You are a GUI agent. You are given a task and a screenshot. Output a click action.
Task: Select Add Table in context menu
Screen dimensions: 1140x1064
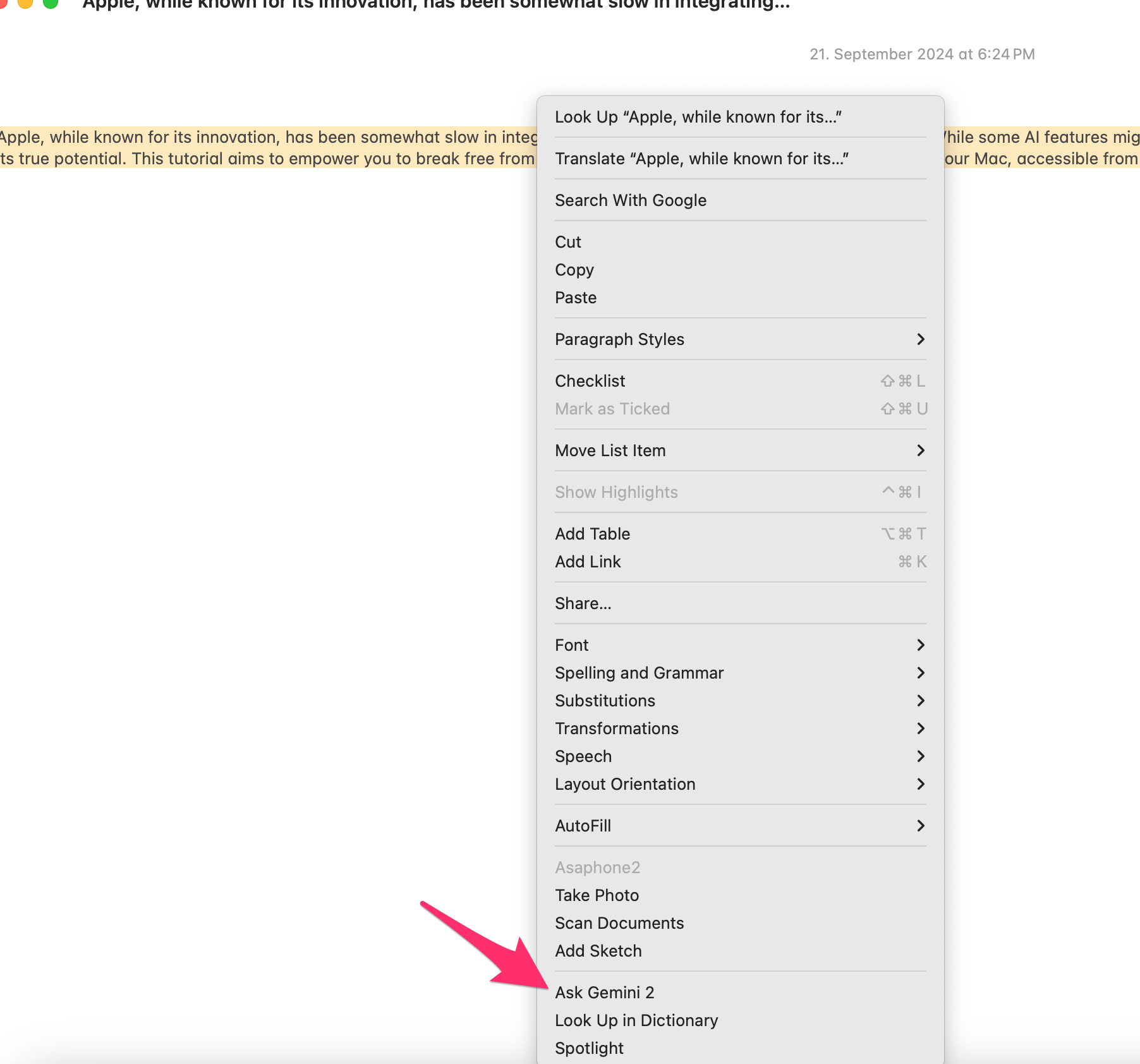pos(740,534)
